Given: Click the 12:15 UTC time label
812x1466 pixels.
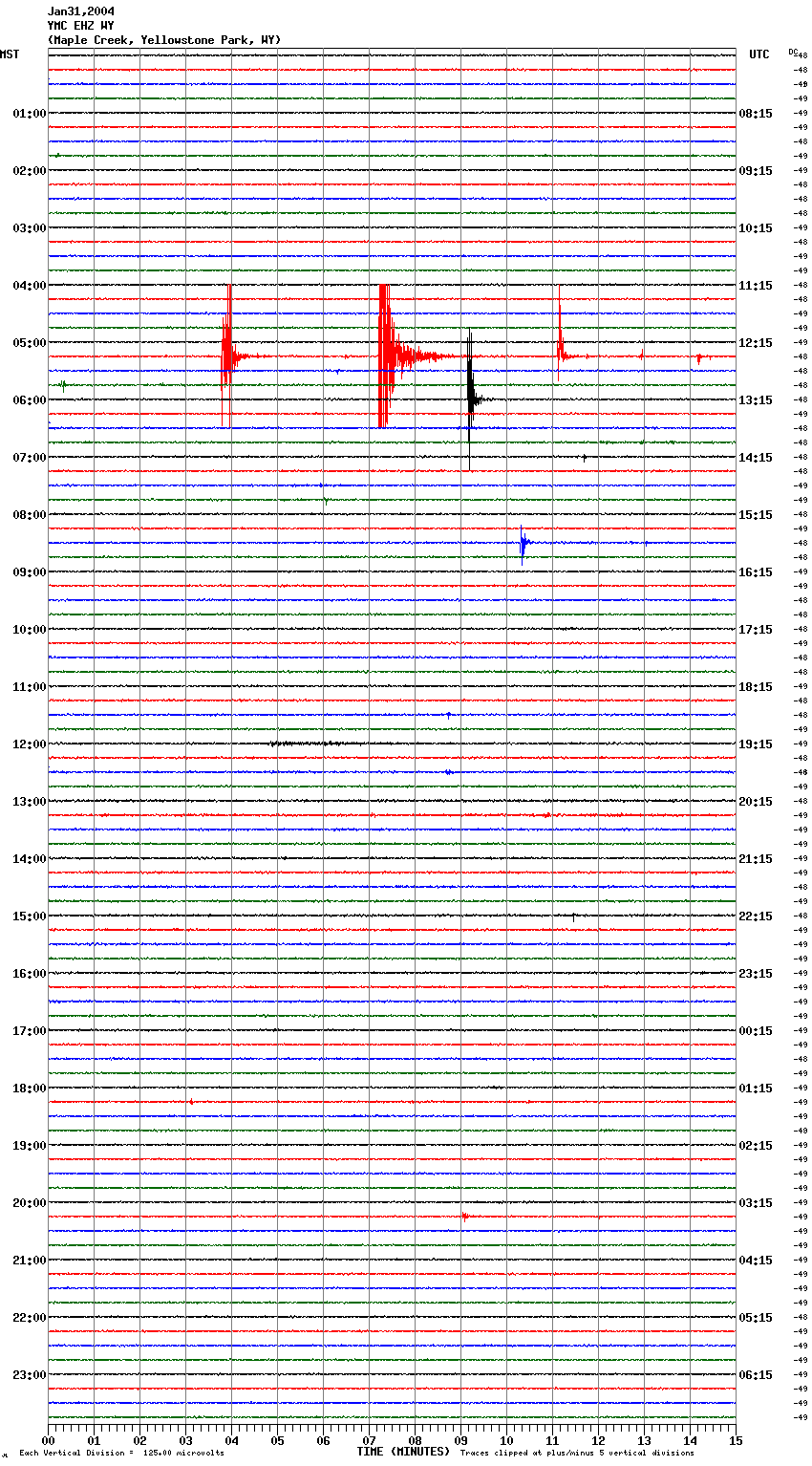Looking at the screenshot, I should point(756,343).
